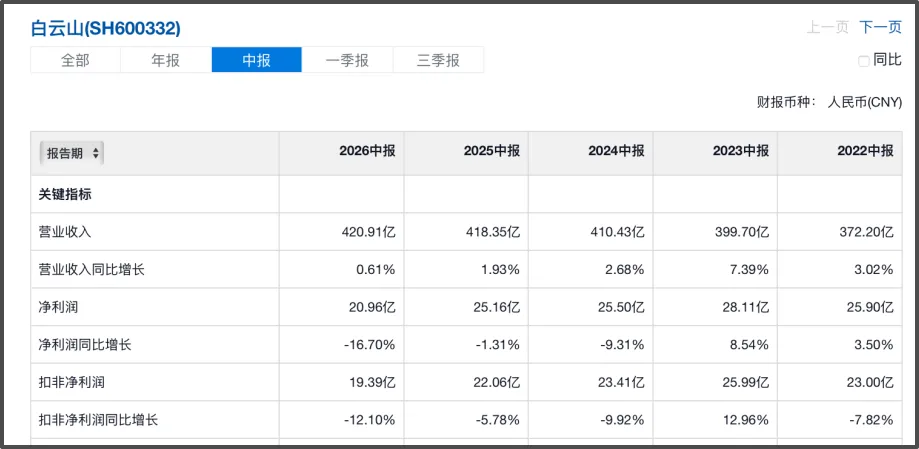The height and width of the screenshot is (449, 919).
Task: Click the 净利润同比增长 row label
Action: tap(85, 345)
